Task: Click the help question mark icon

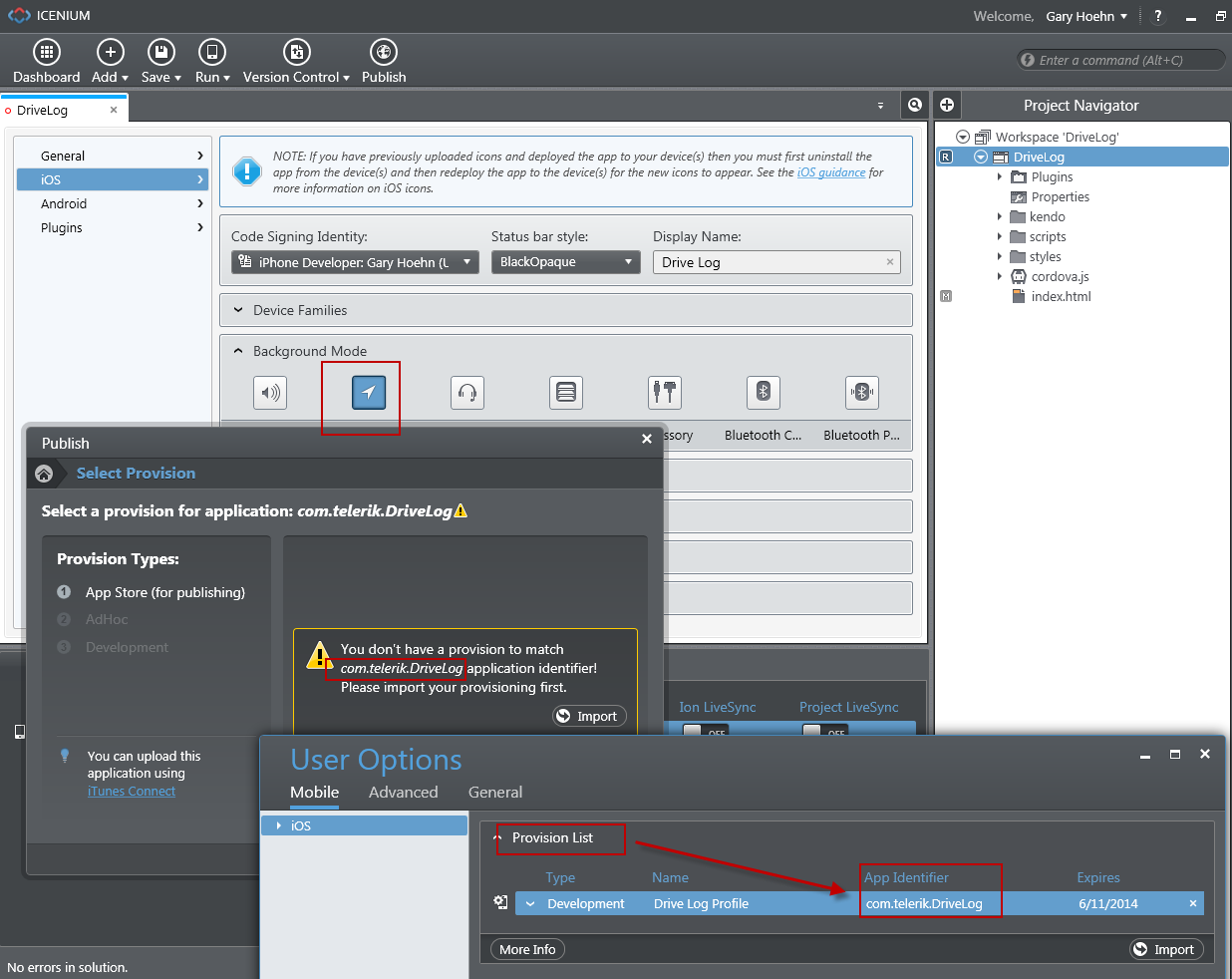Action: (1157, 16)
